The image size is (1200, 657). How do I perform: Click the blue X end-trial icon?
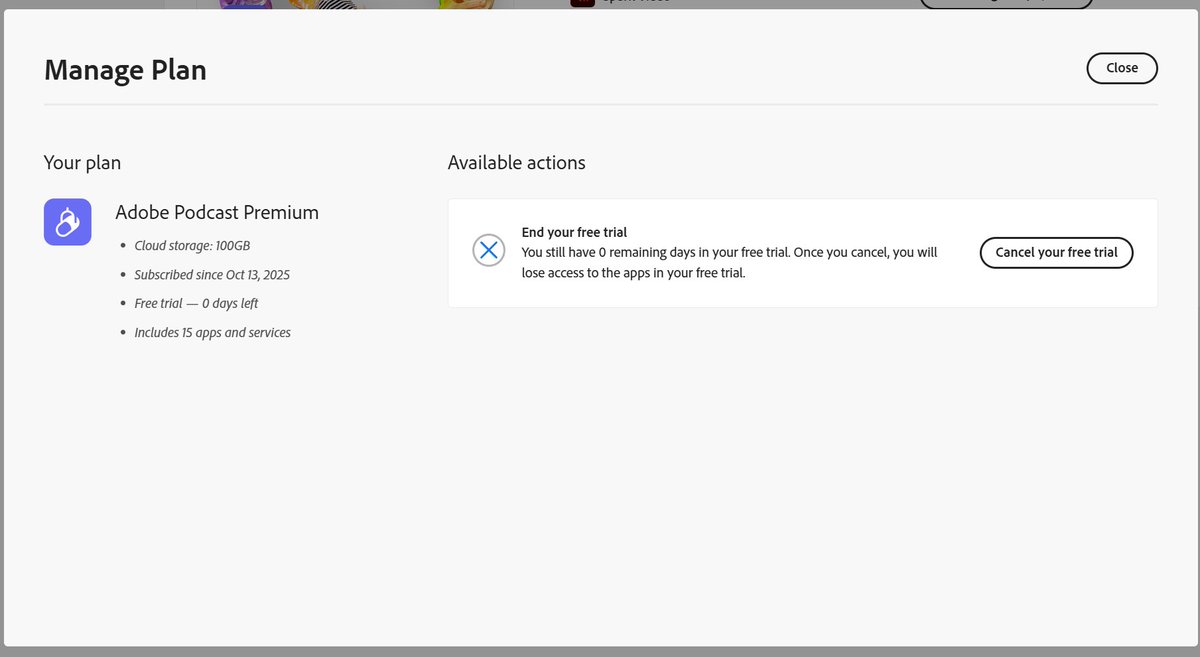tap(489, 250)
